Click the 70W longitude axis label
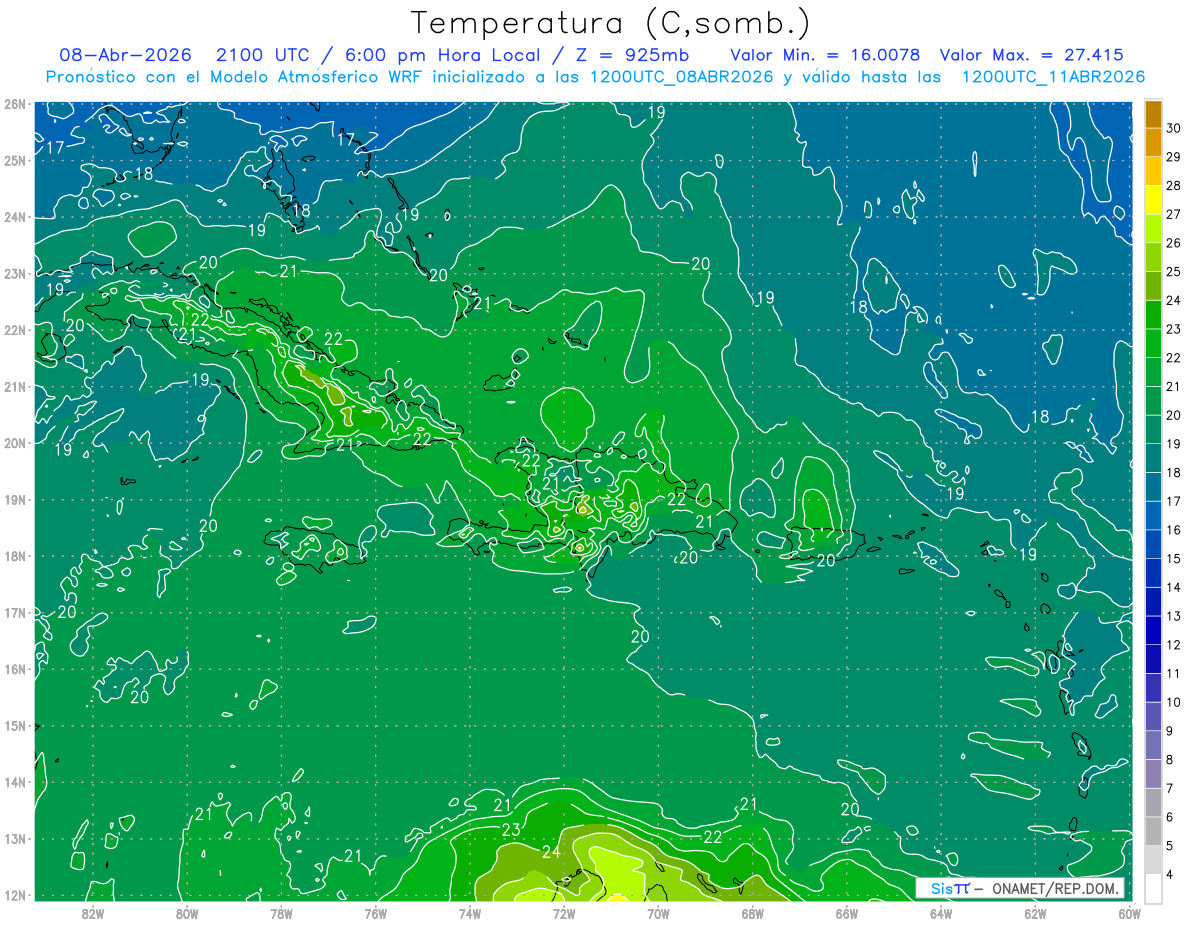This screenshot has width=1200, height=927. point(658,912)
